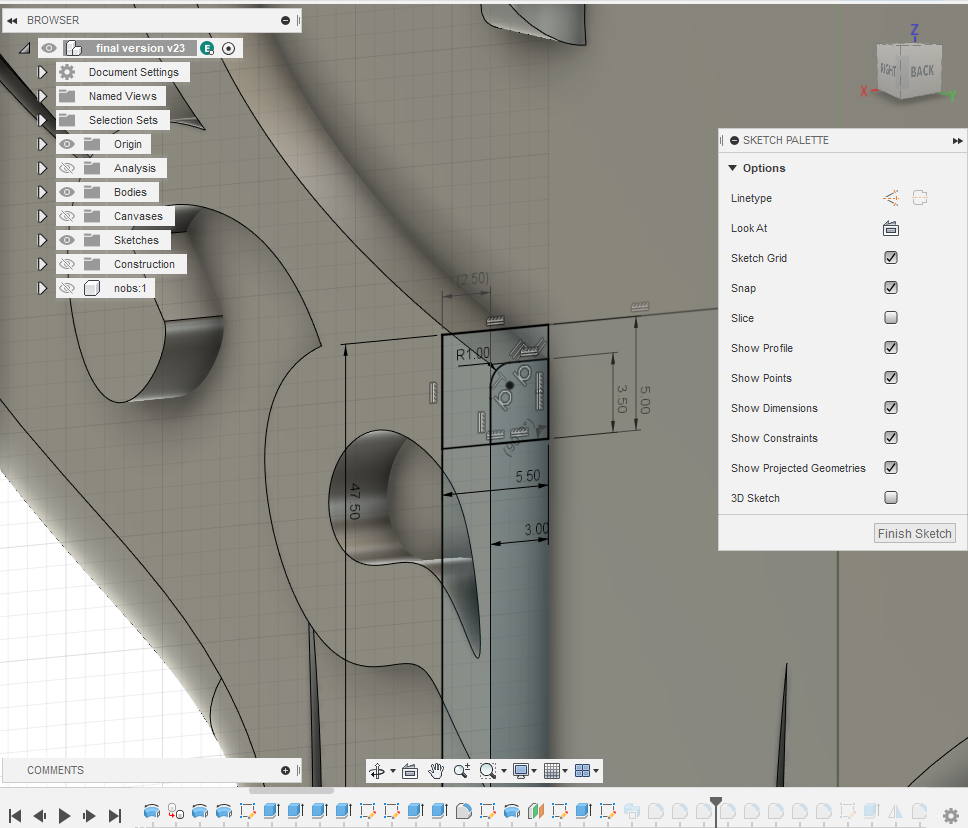Expand the Sketches folder arrow
This screenshot has width=968, height=828.
coord(42,240)
